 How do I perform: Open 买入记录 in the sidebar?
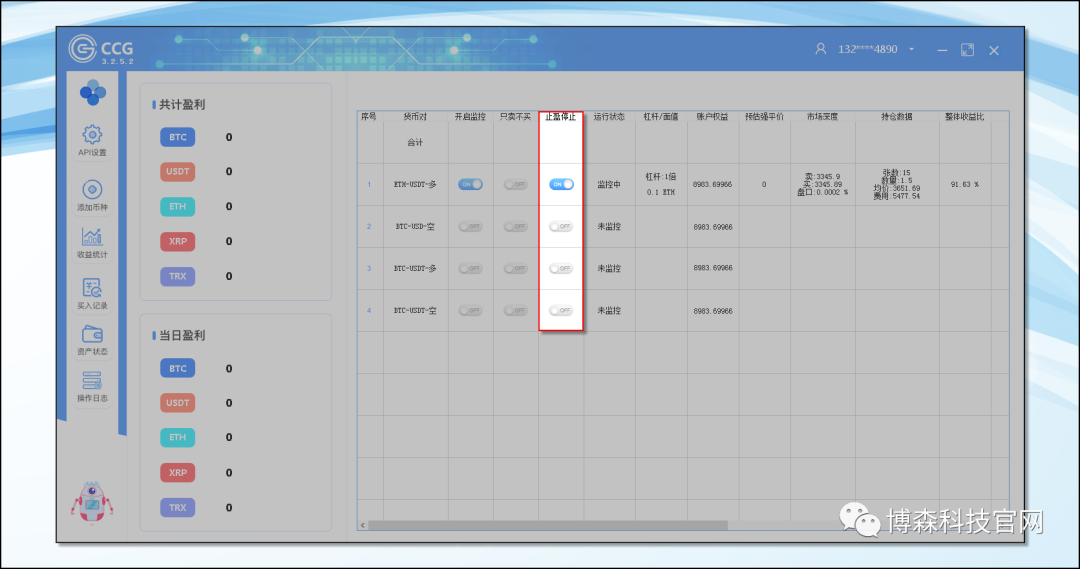pos(92,293)
